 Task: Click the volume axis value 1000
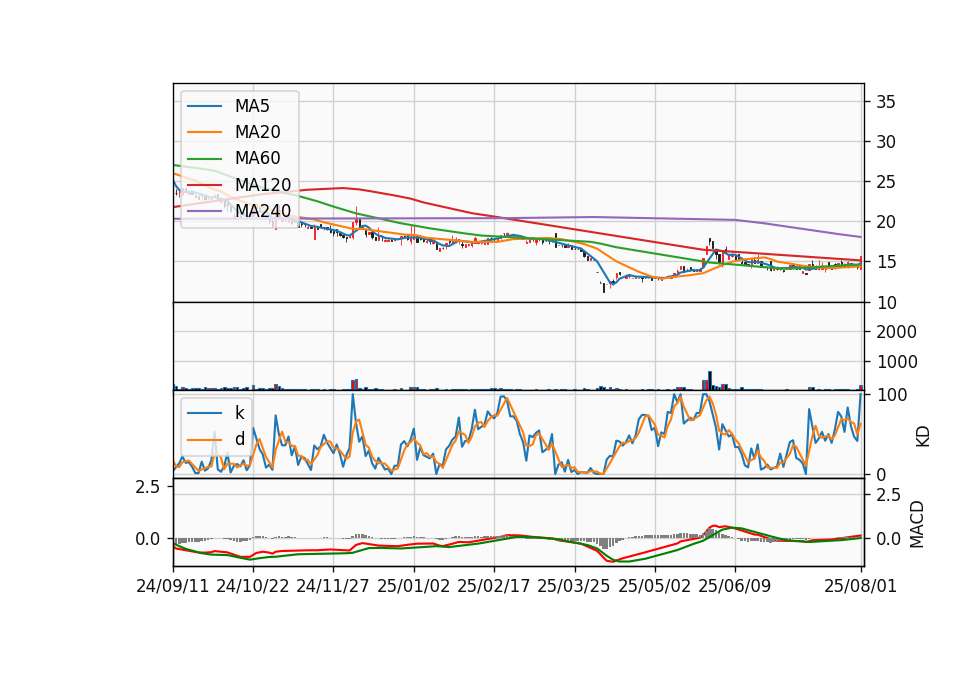pyautogui.click(x=896, y=362)
